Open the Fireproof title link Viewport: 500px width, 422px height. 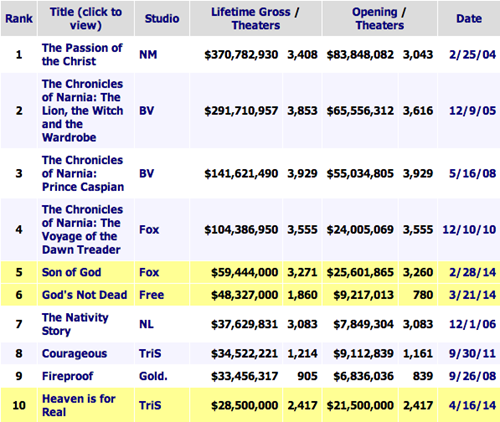click(67, 376)
